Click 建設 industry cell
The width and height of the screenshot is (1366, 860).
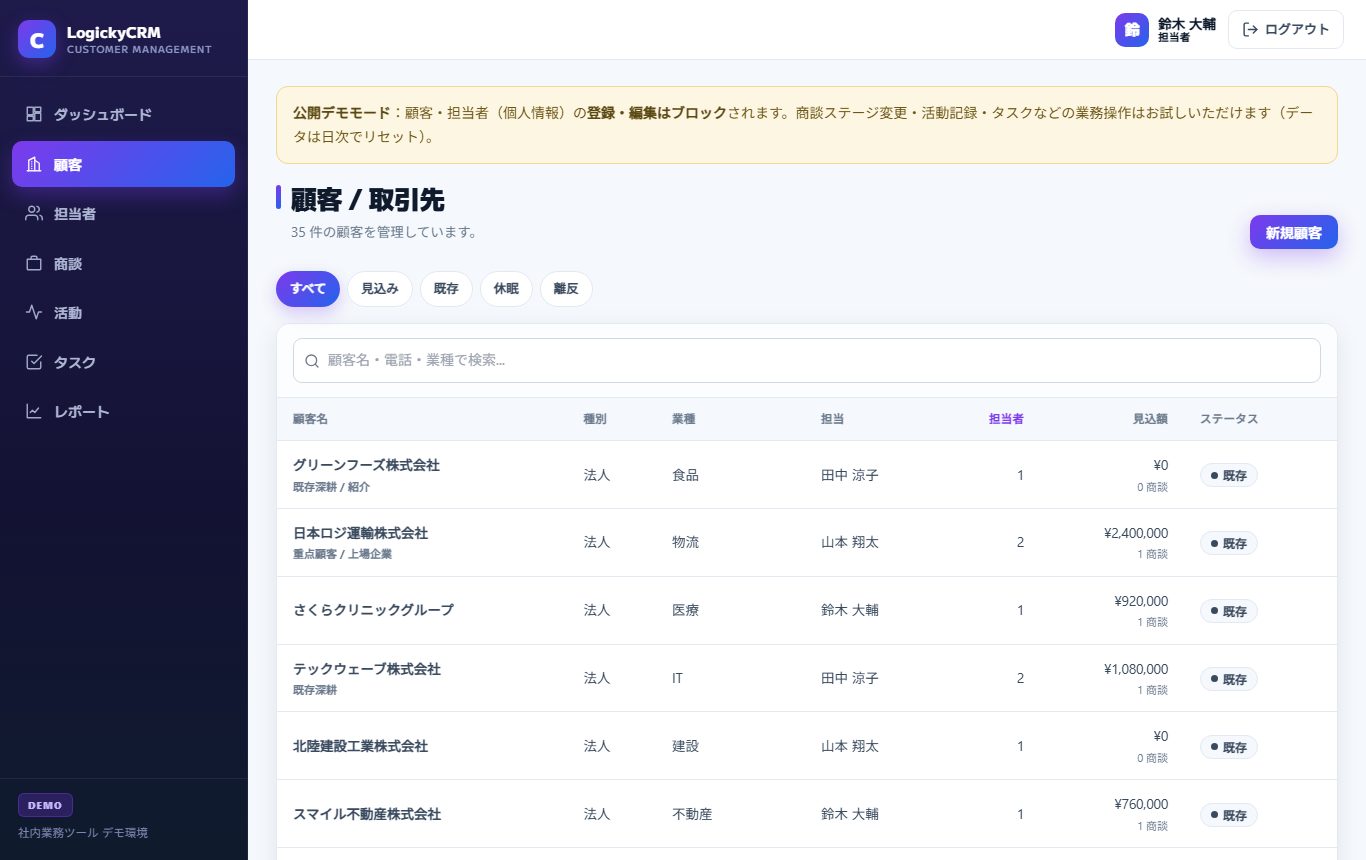point(685,746)
